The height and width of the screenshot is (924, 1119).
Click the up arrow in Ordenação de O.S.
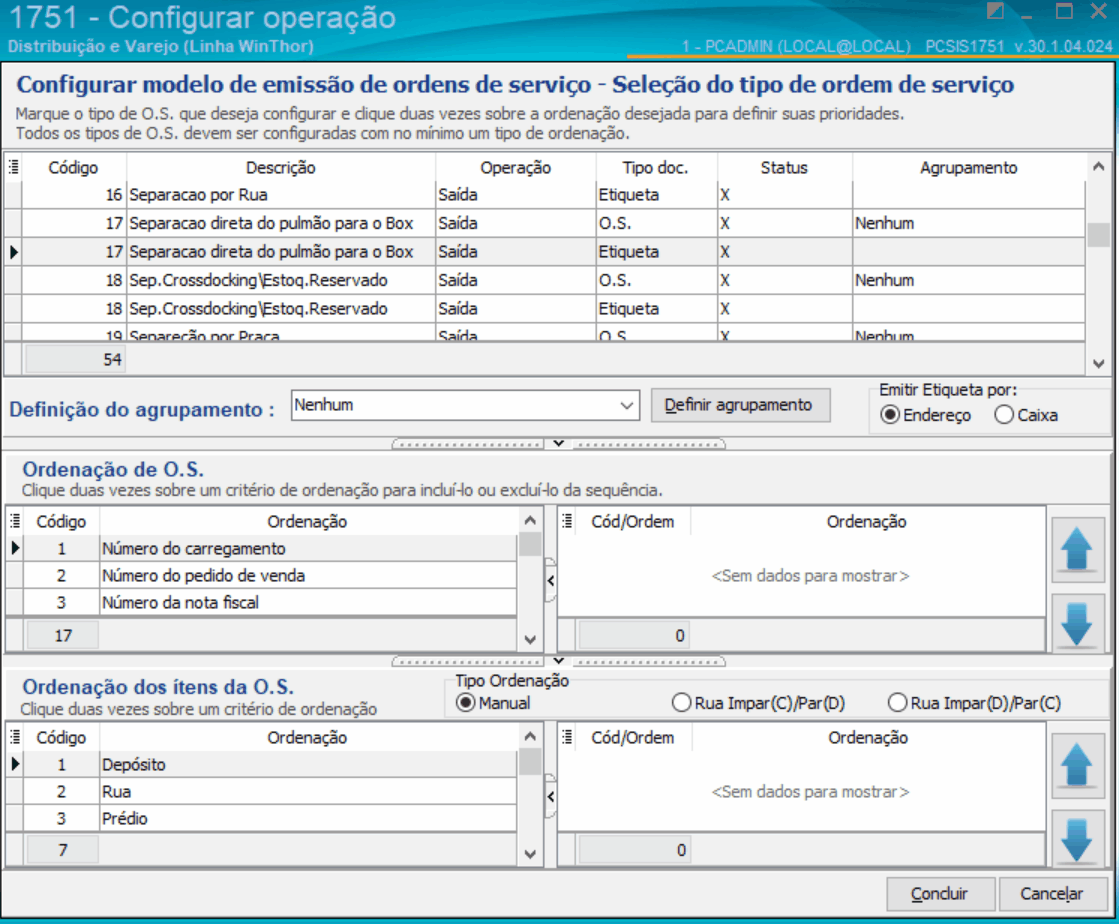[1076, 549]
